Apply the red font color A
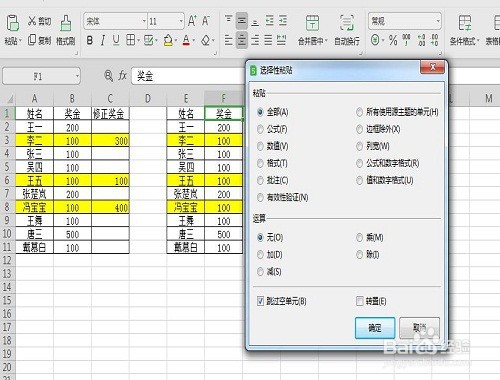This screenshot has width=500, height=380. pyautogui.click(x=186, y=40)
